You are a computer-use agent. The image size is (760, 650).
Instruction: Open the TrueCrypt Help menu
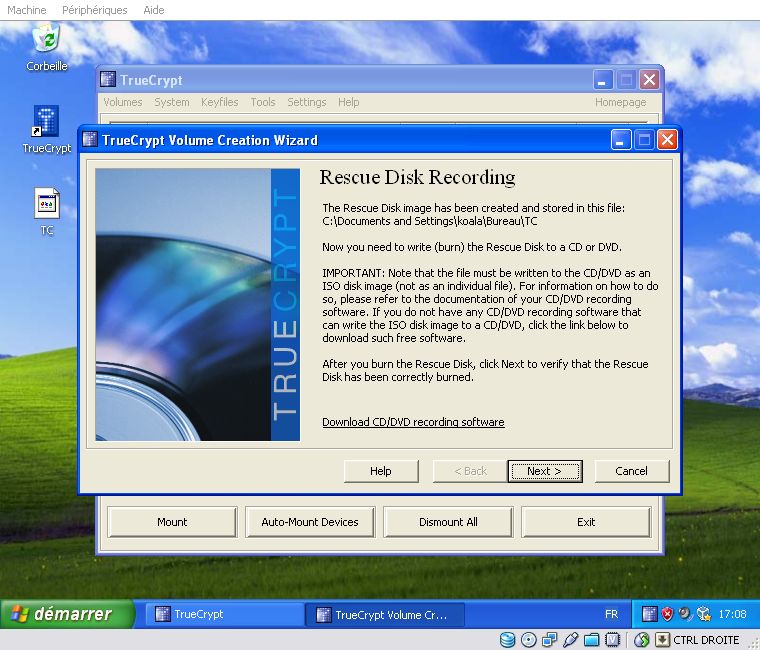(x=348, y=102)
